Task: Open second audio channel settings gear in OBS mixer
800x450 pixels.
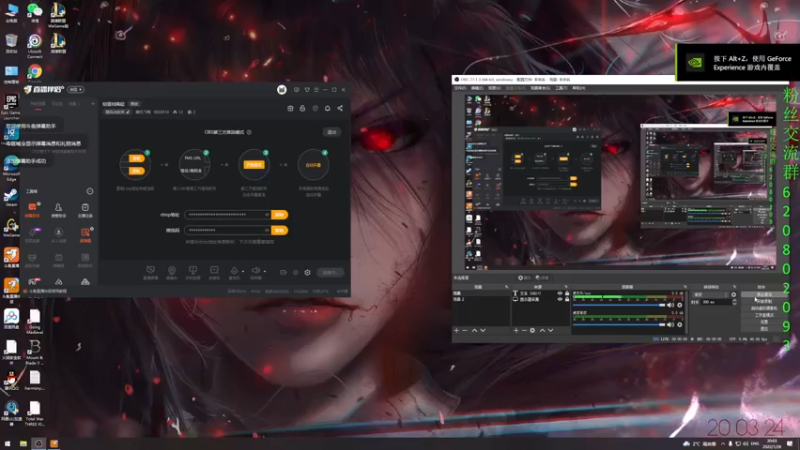Action: click(680, 324)
